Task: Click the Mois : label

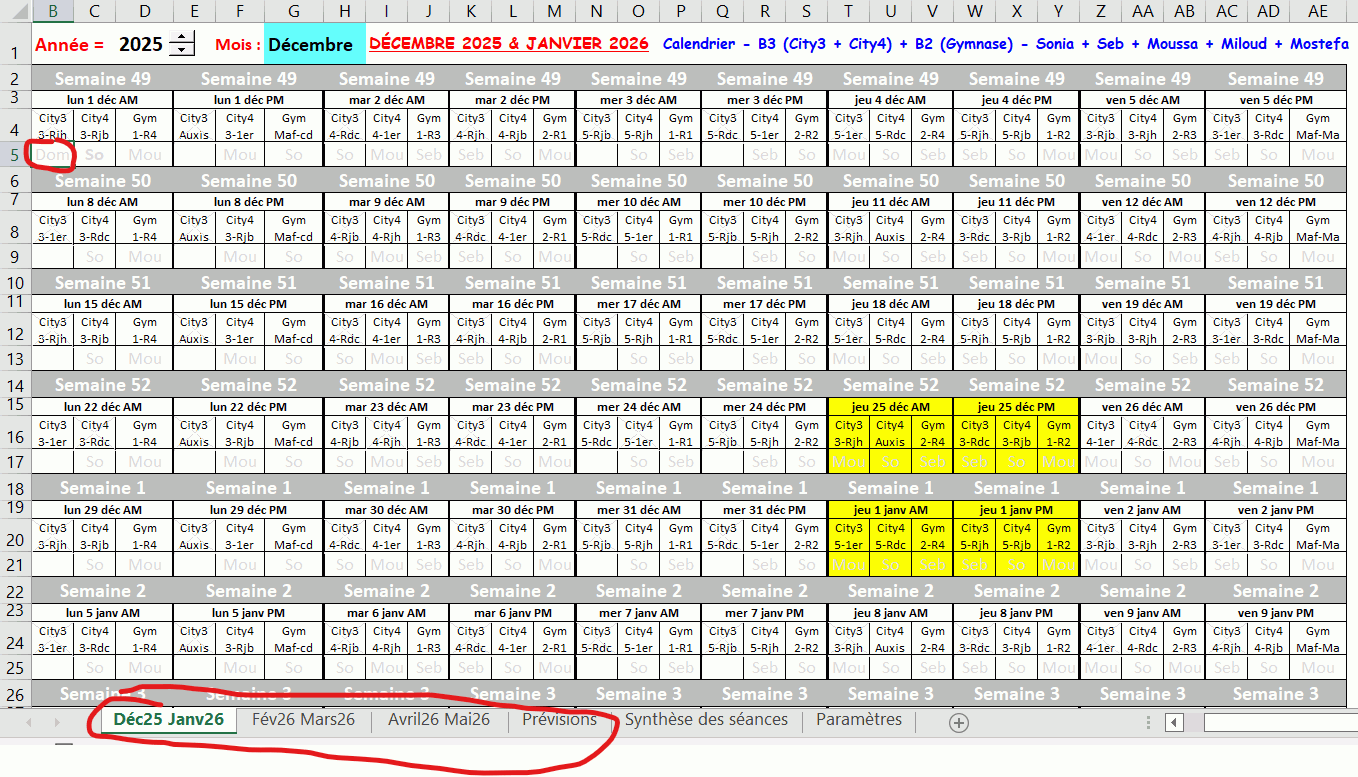Action: (237, 45)
